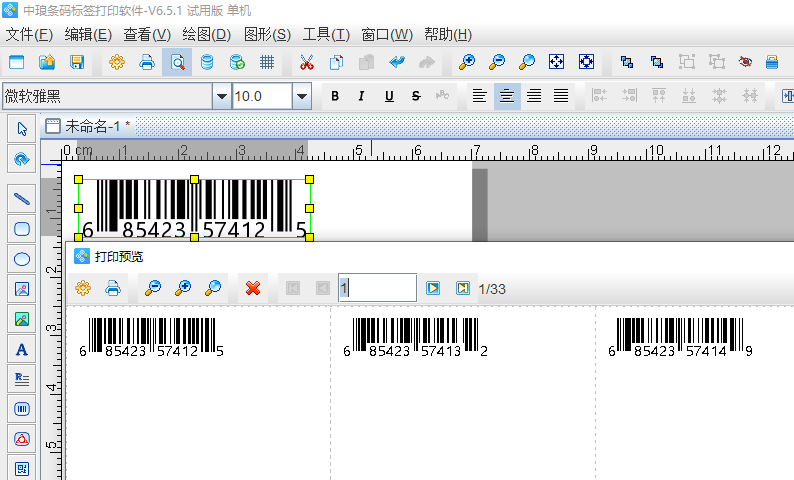Expand the font size dropdown
The height and width of the screenshot is (480, 794).
click(302, 97)
